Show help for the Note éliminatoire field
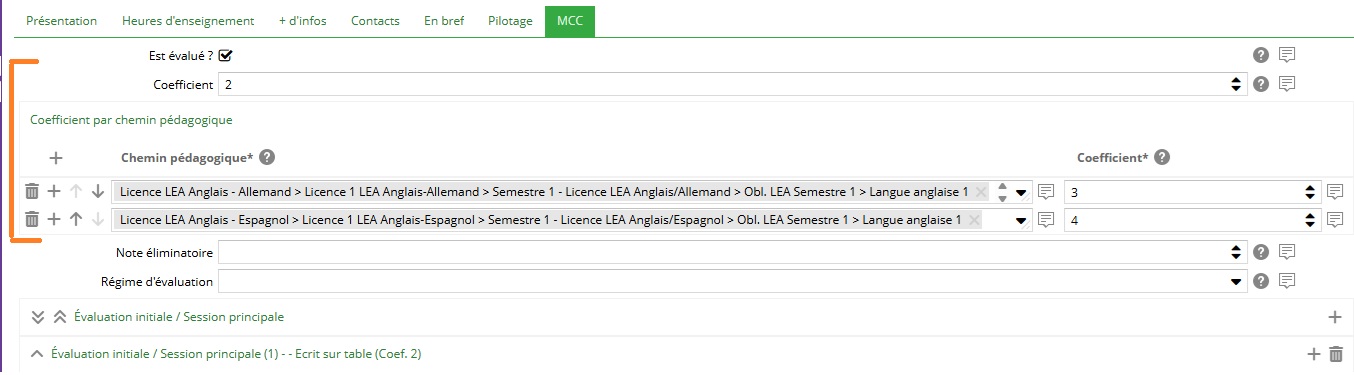Screen dimensions: 1354x375 [x=1261, y=252]
